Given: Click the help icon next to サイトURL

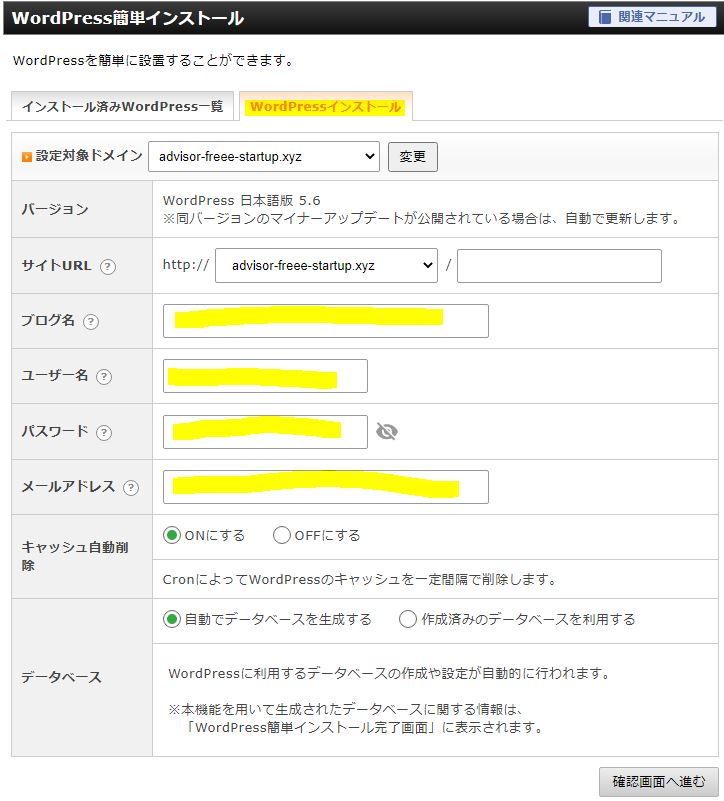Looking at the screenshot, I should [x=108, y=266].
